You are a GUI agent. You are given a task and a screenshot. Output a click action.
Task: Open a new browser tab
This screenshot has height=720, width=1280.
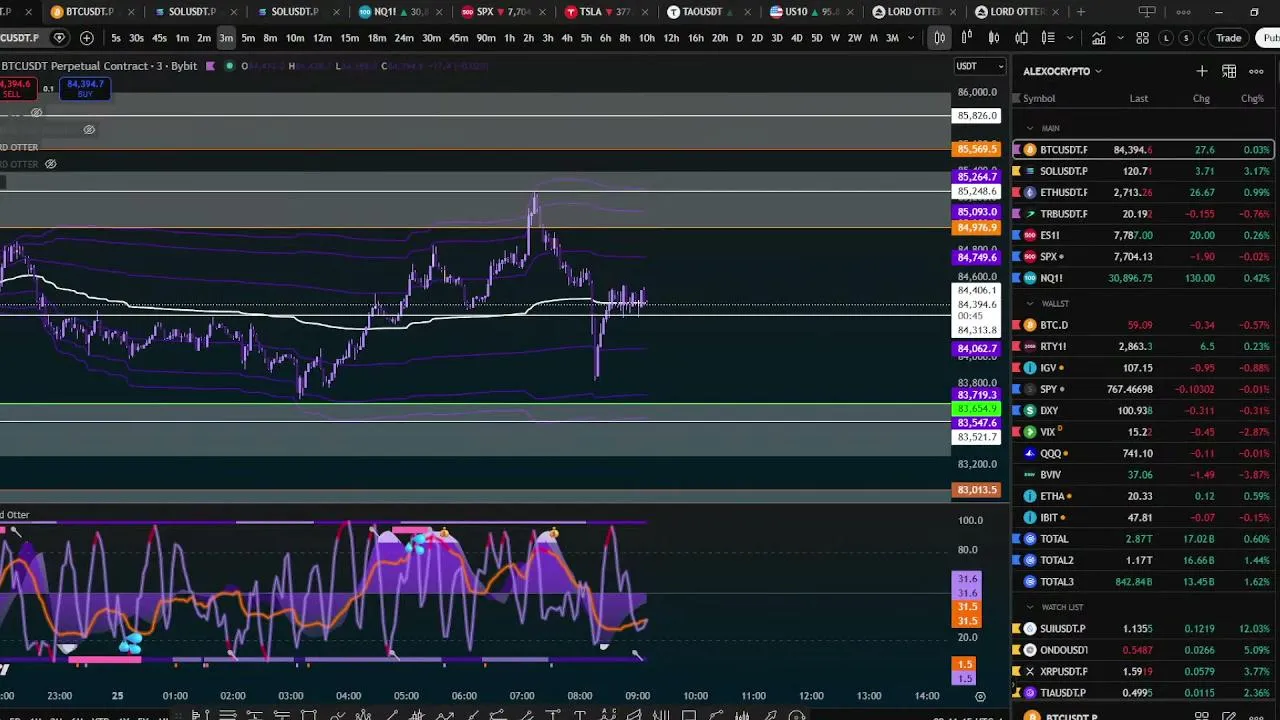(x=1081, y=12)
